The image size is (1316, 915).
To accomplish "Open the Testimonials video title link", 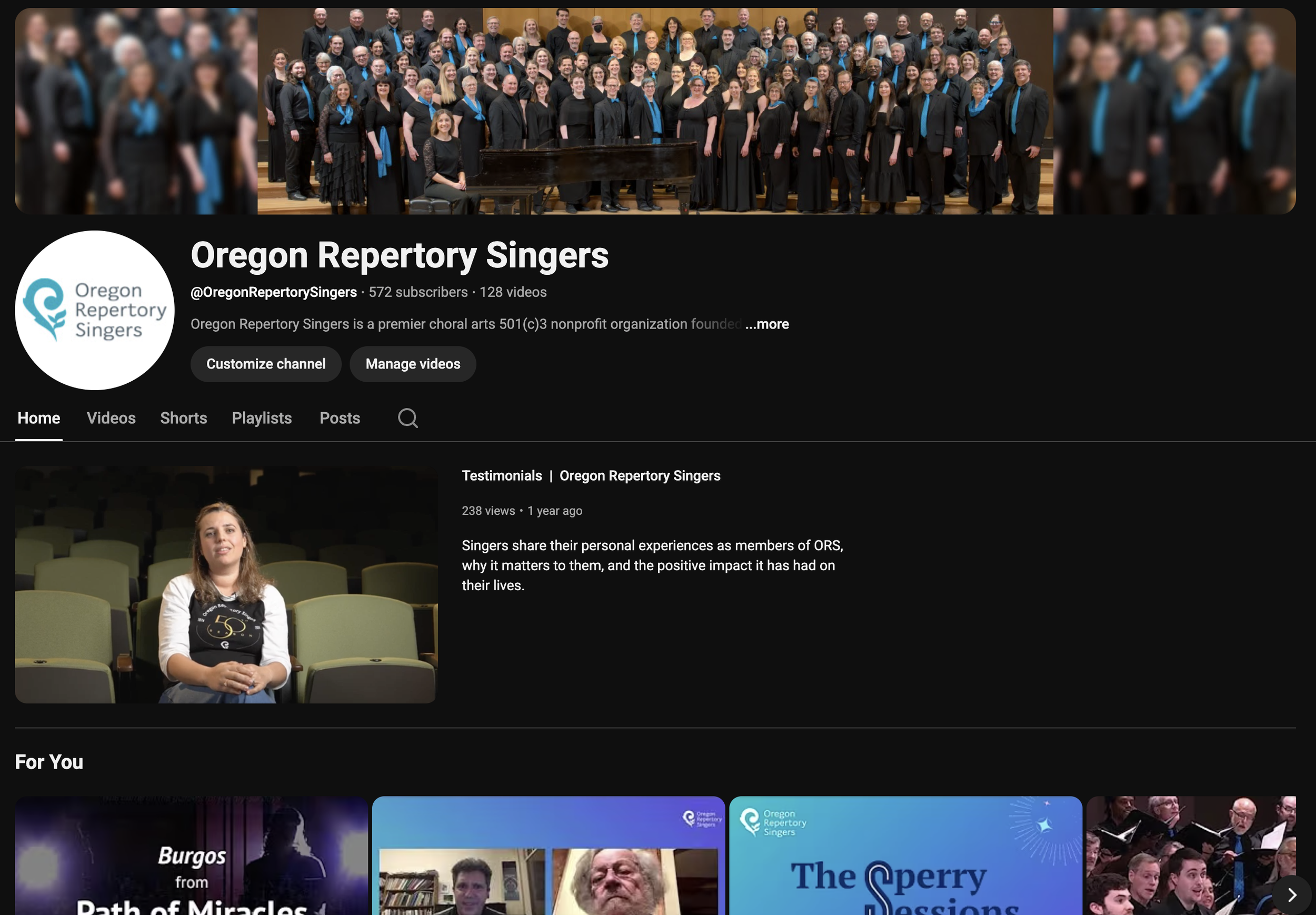I will (591, 476).
